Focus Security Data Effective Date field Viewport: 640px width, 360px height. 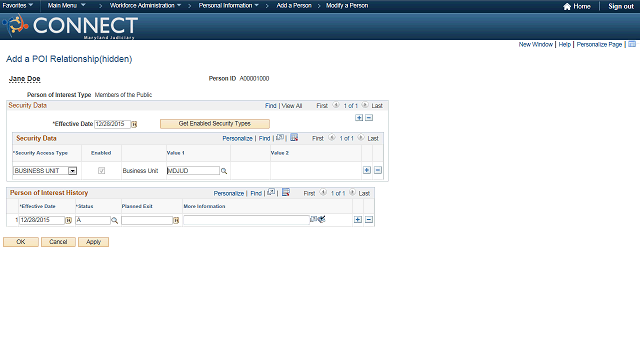tap(112, 124)
